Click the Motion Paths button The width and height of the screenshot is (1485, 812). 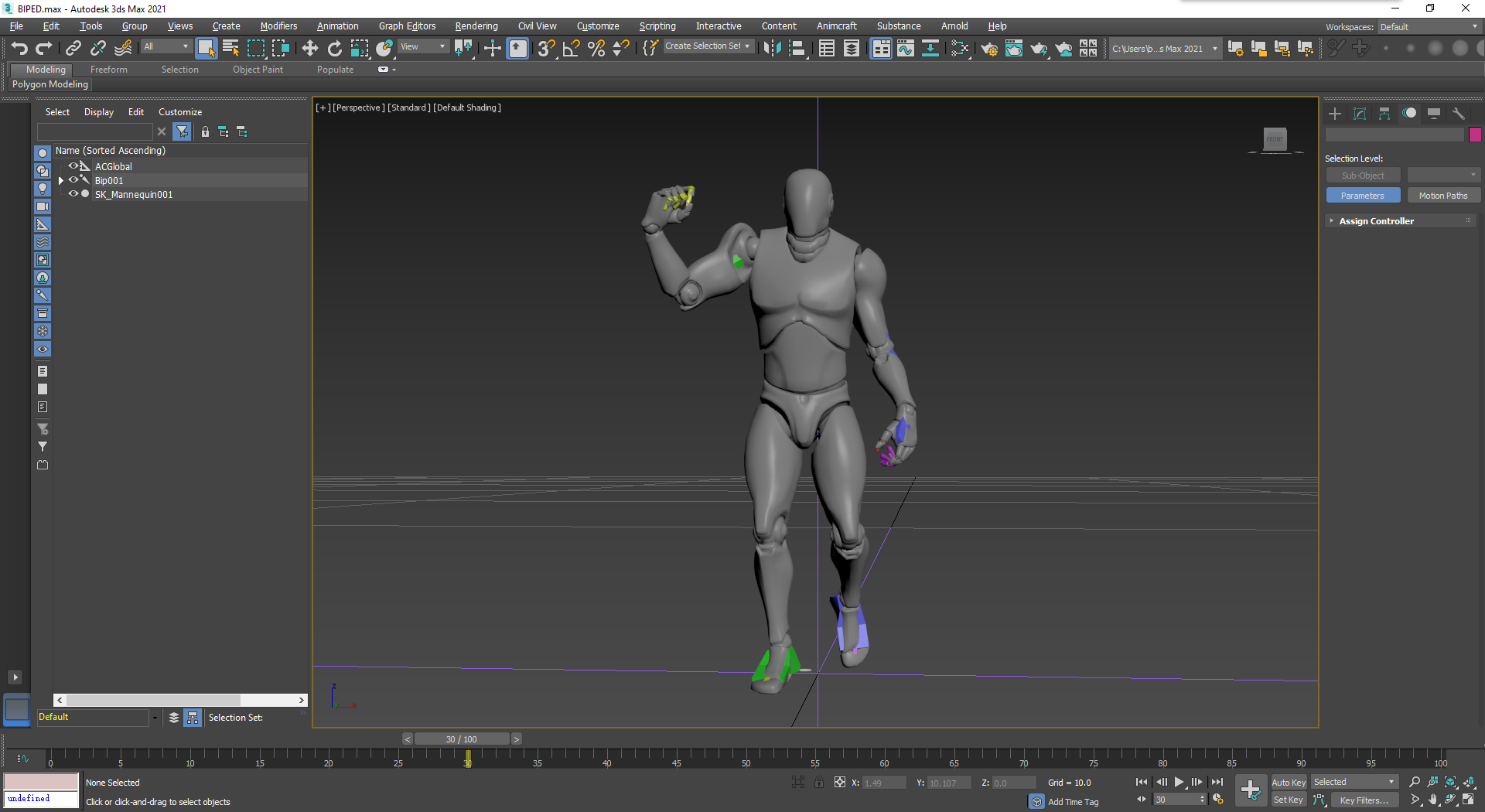pos(1442,196)
